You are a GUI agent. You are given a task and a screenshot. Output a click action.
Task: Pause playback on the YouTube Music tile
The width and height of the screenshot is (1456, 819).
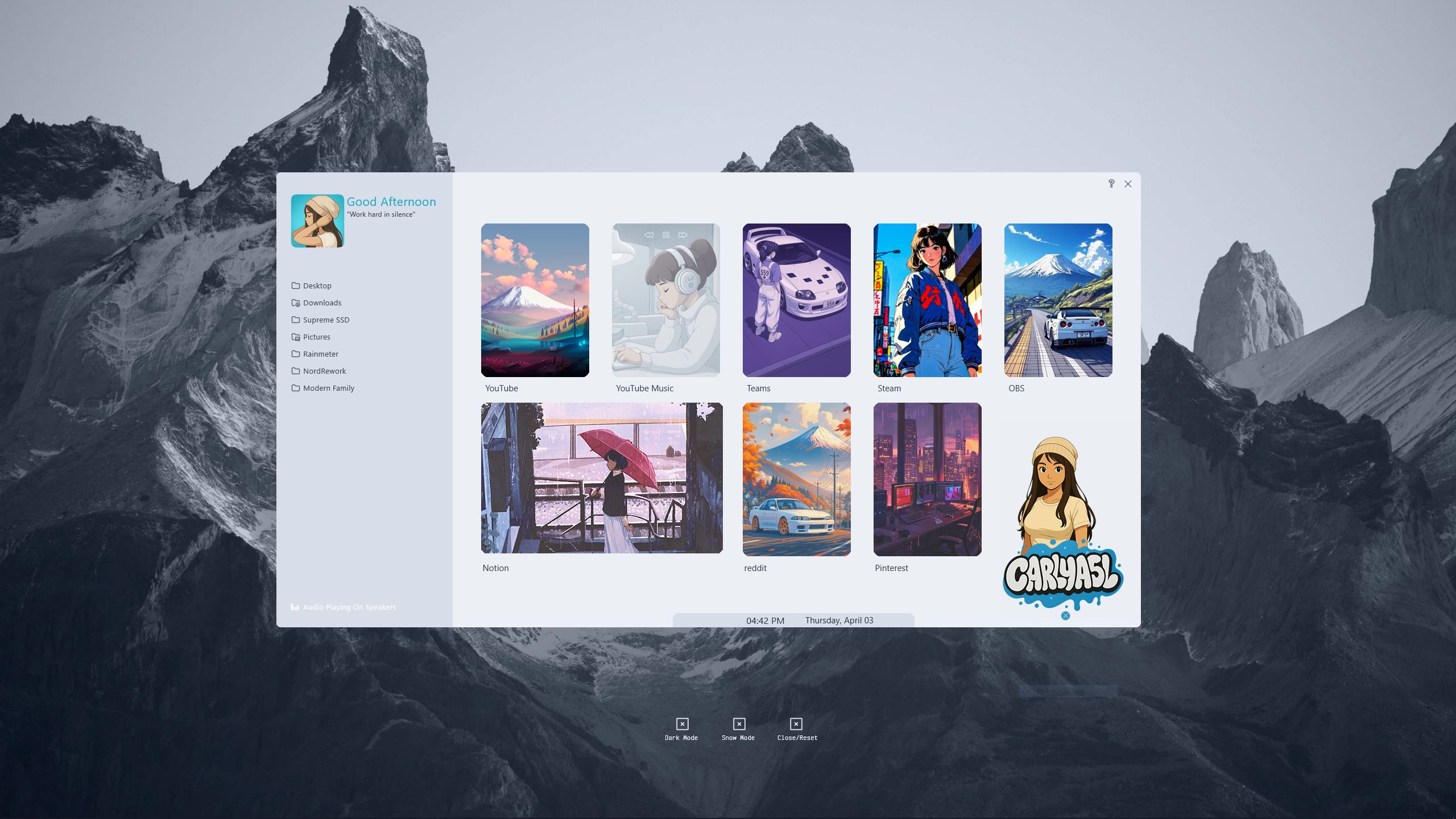[x=666, y=235]
